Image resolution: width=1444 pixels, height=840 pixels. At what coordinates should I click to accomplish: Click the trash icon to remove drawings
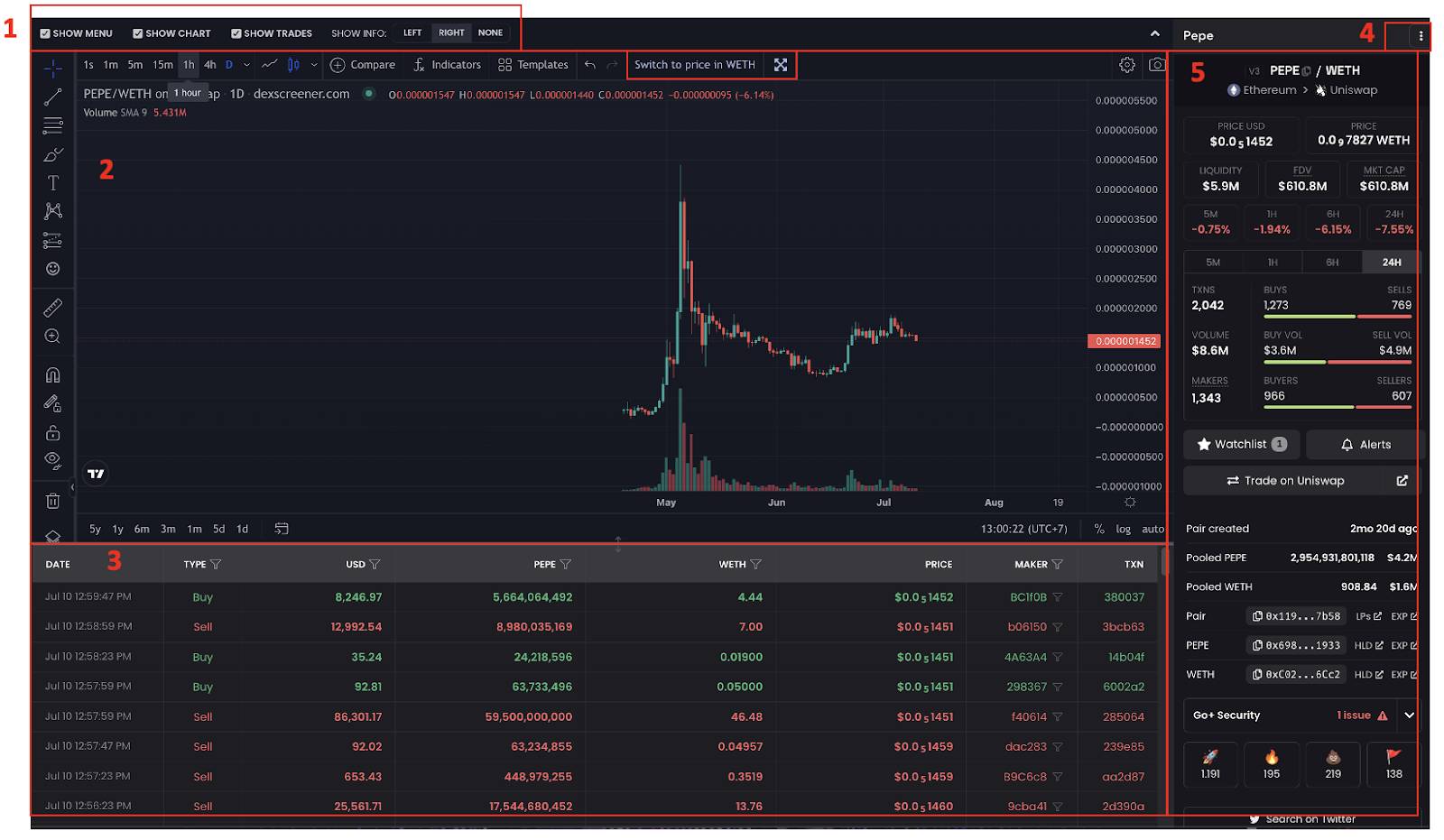[x=53, y=501]
